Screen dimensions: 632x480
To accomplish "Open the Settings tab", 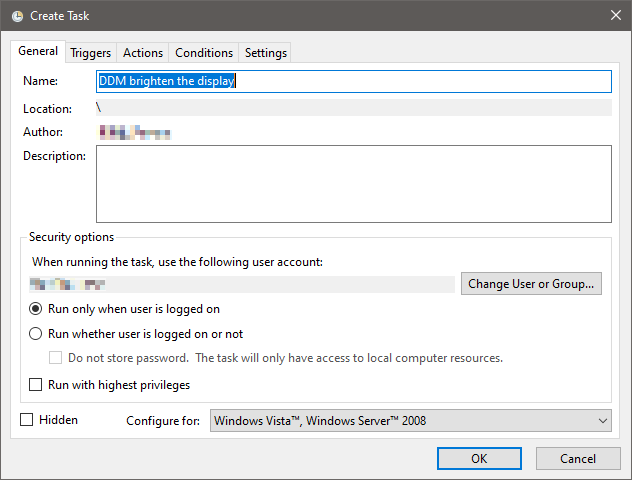I will (x=266, y=53).
